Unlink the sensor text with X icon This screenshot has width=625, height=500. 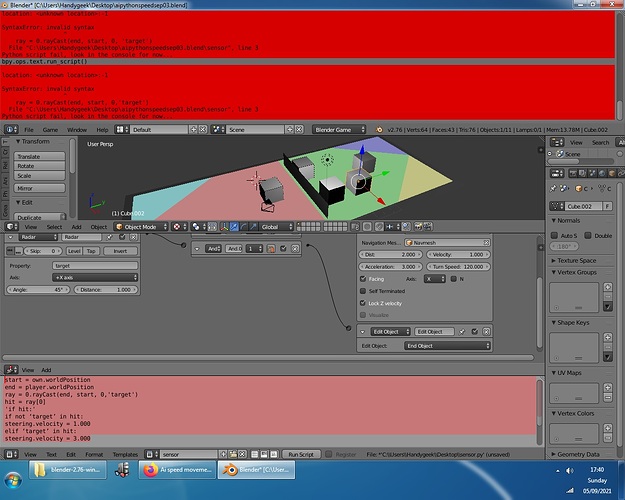242,454
